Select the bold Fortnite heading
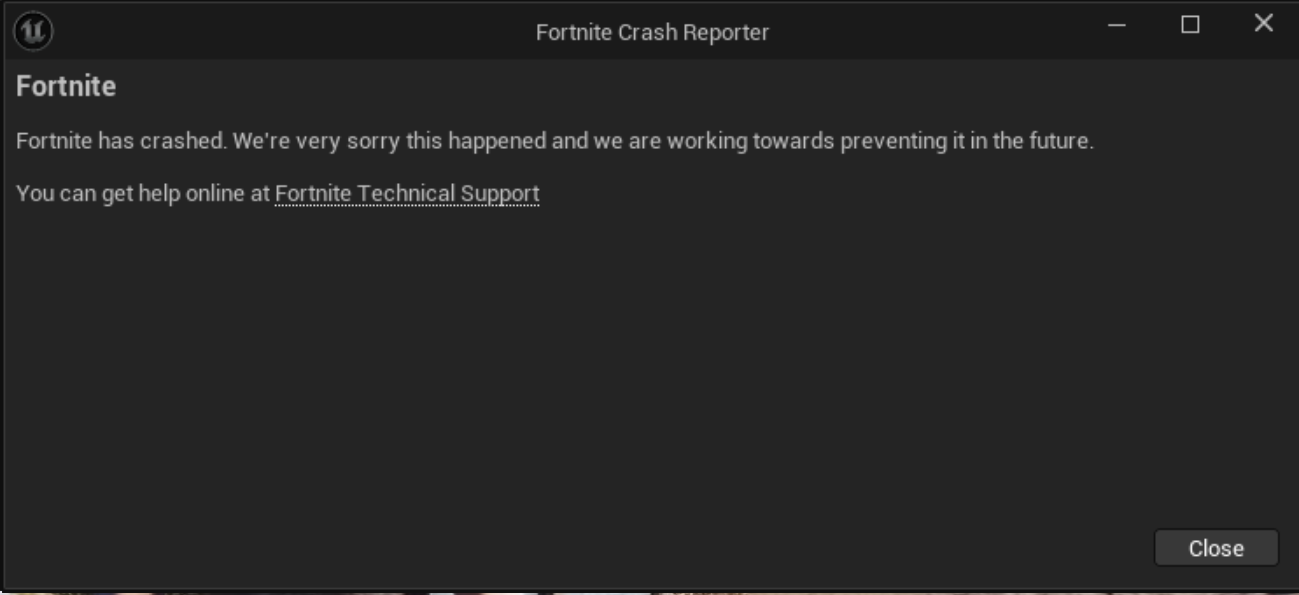Screen dimensions: 1299x595 tap(66, 86)
